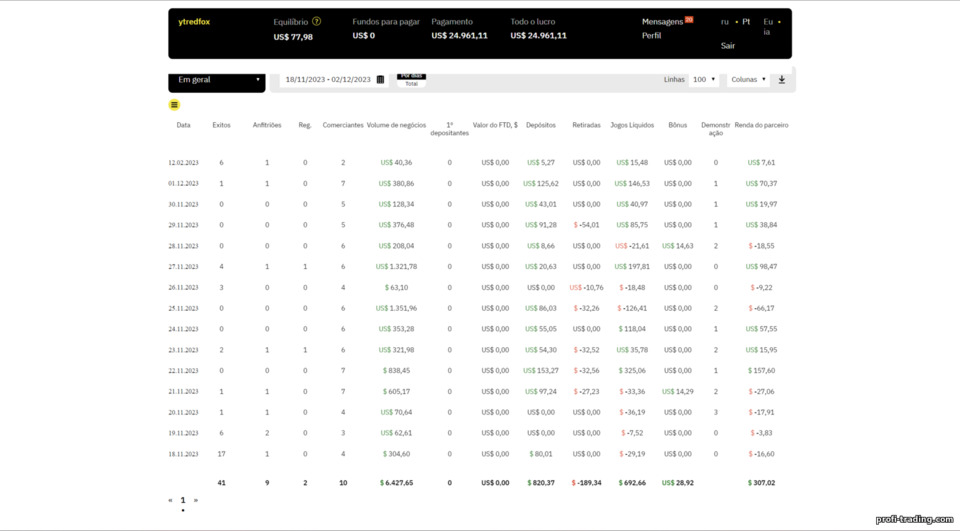Click the ytredfox username
Screen dimensions: 960x531
click(x=194, y=21)
